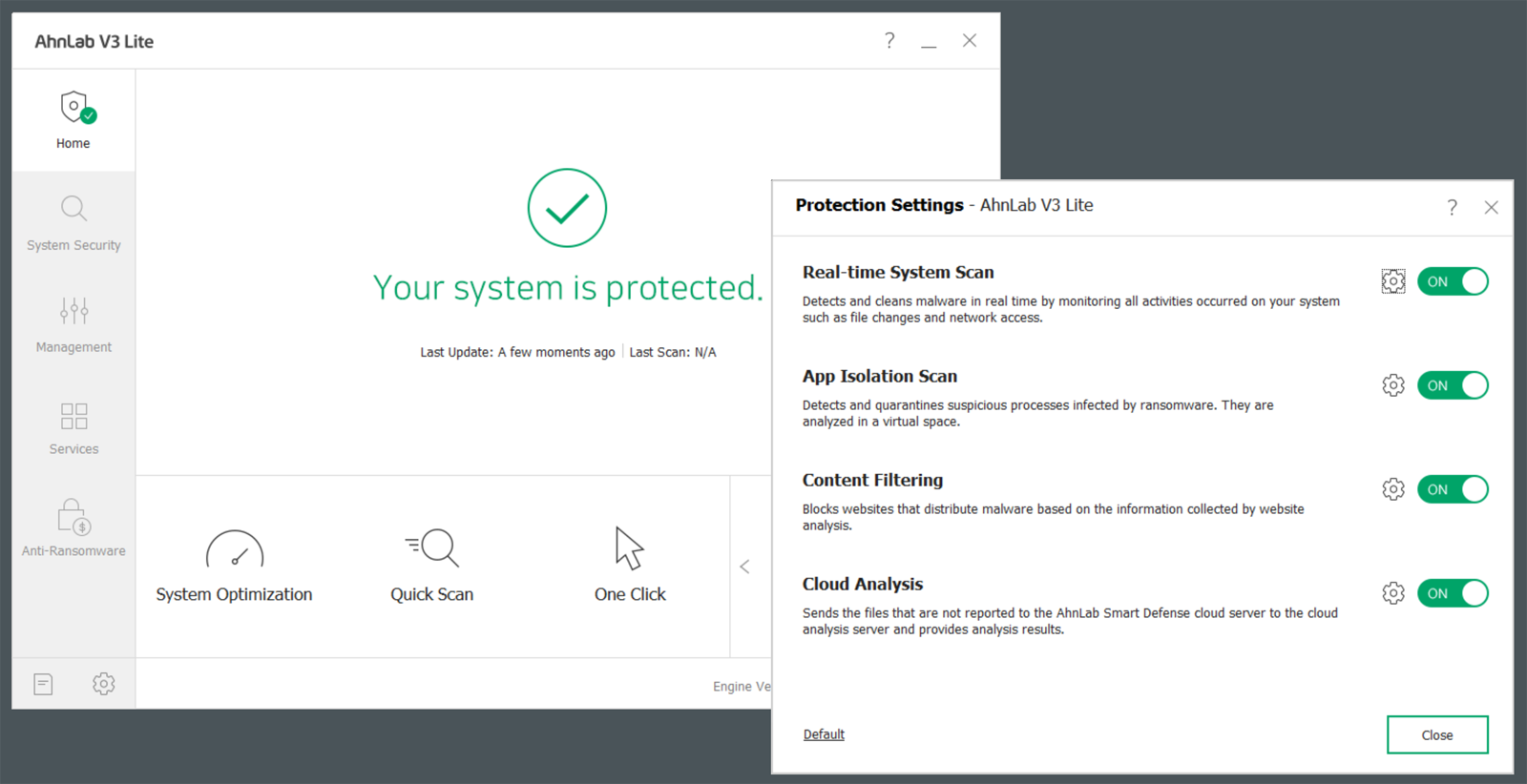Open help in AhnLab V3 Lite main window
This screenshot has width=1527, height=784.
(x=889, y=40)
